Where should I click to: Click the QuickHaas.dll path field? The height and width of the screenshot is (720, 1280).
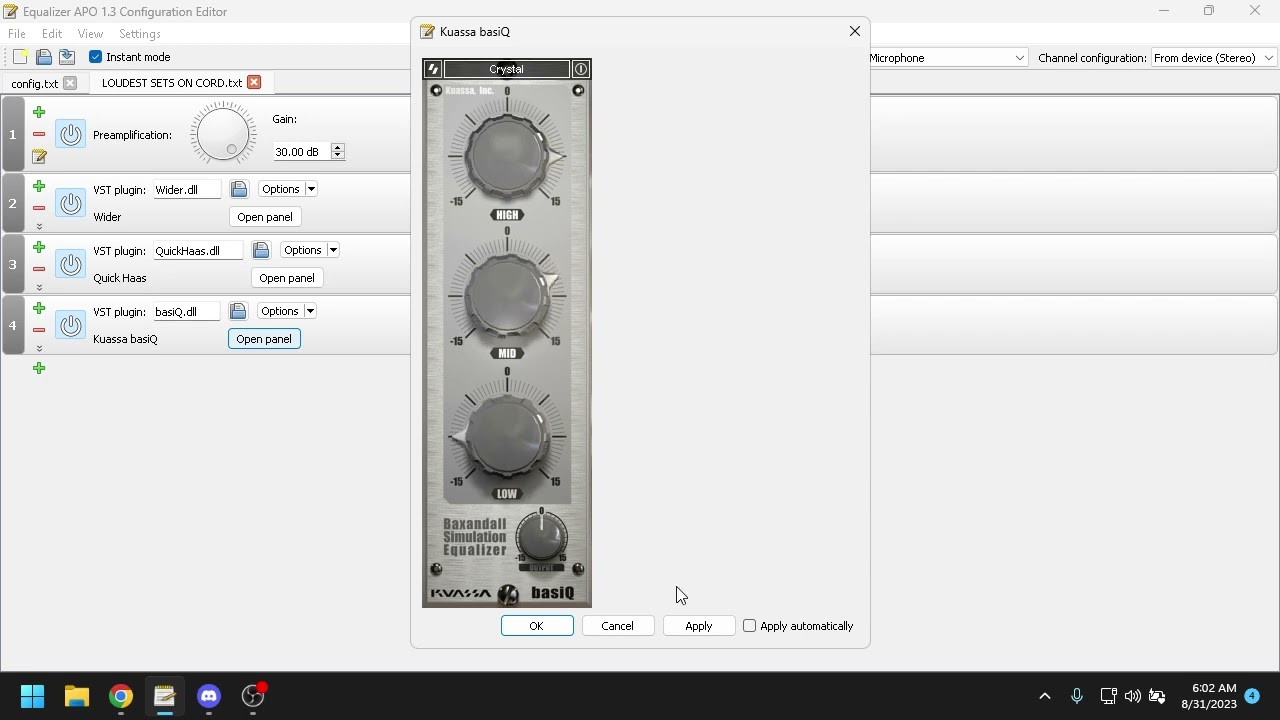(198, 251)
